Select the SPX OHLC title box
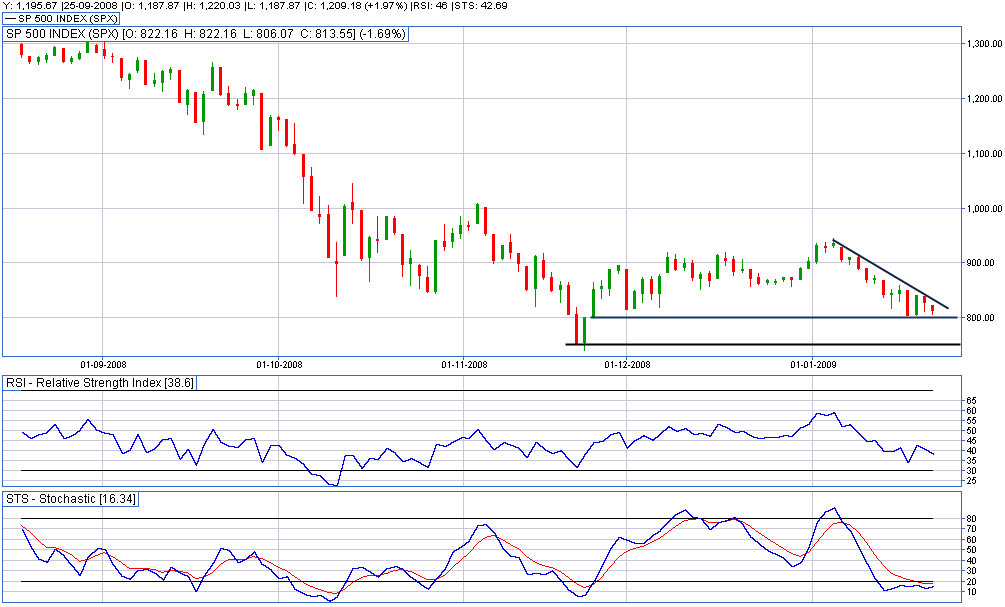The image size is (1005, 607). point(207,34)
